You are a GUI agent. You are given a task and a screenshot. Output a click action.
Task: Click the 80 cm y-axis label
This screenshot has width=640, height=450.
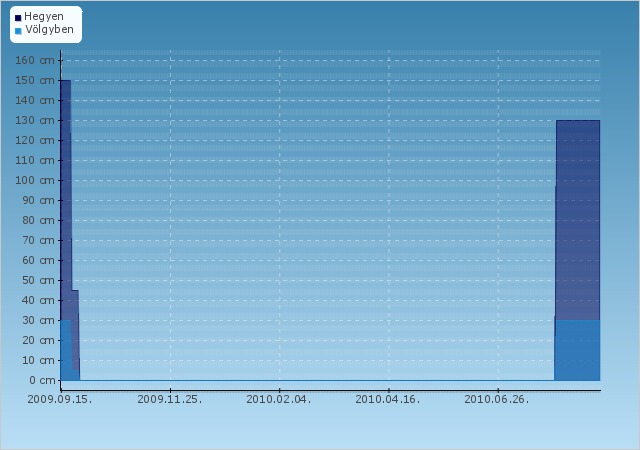coord(38,221)
